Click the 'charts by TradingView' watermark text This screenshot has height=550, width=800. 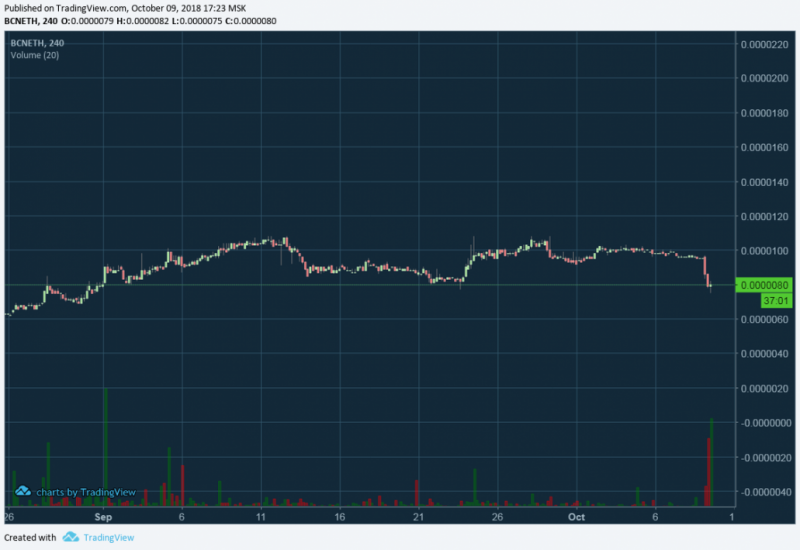86,492
